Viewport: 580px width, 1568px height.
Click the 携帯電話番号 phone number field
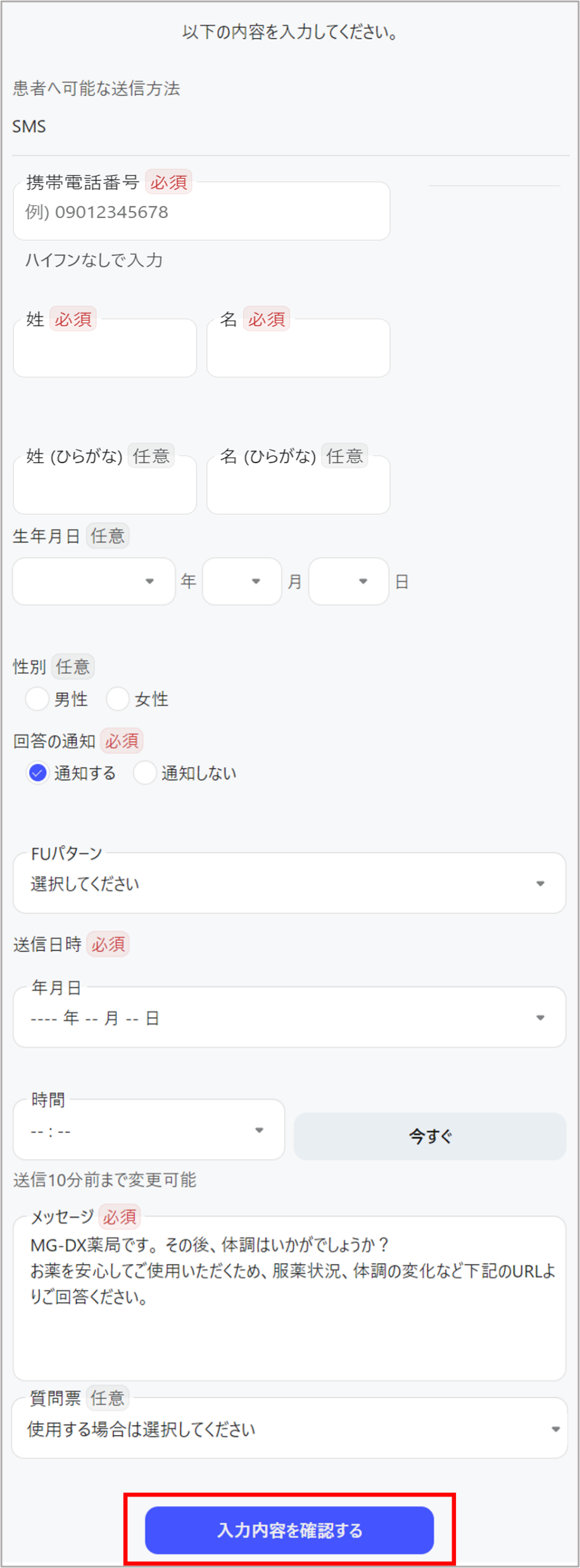tap(201, 212)
